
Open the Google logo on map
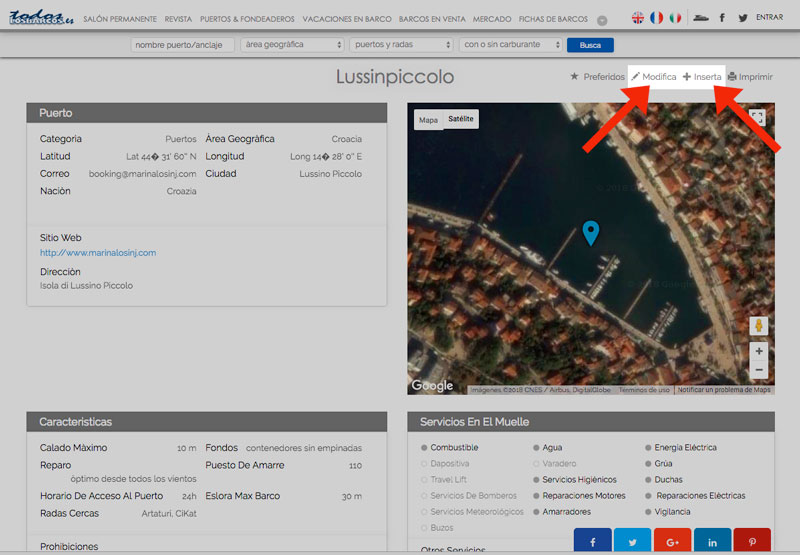pos(432,385)
